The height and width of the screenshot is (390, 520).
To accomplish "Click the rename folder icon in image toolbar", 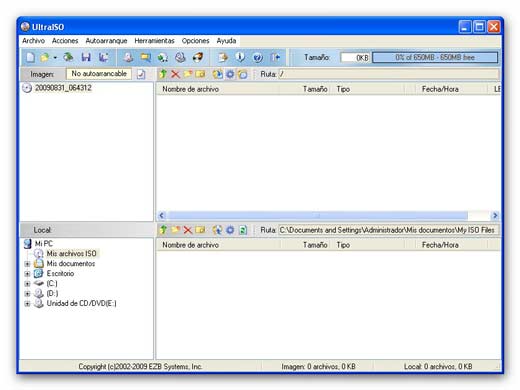I will (200, 74).
